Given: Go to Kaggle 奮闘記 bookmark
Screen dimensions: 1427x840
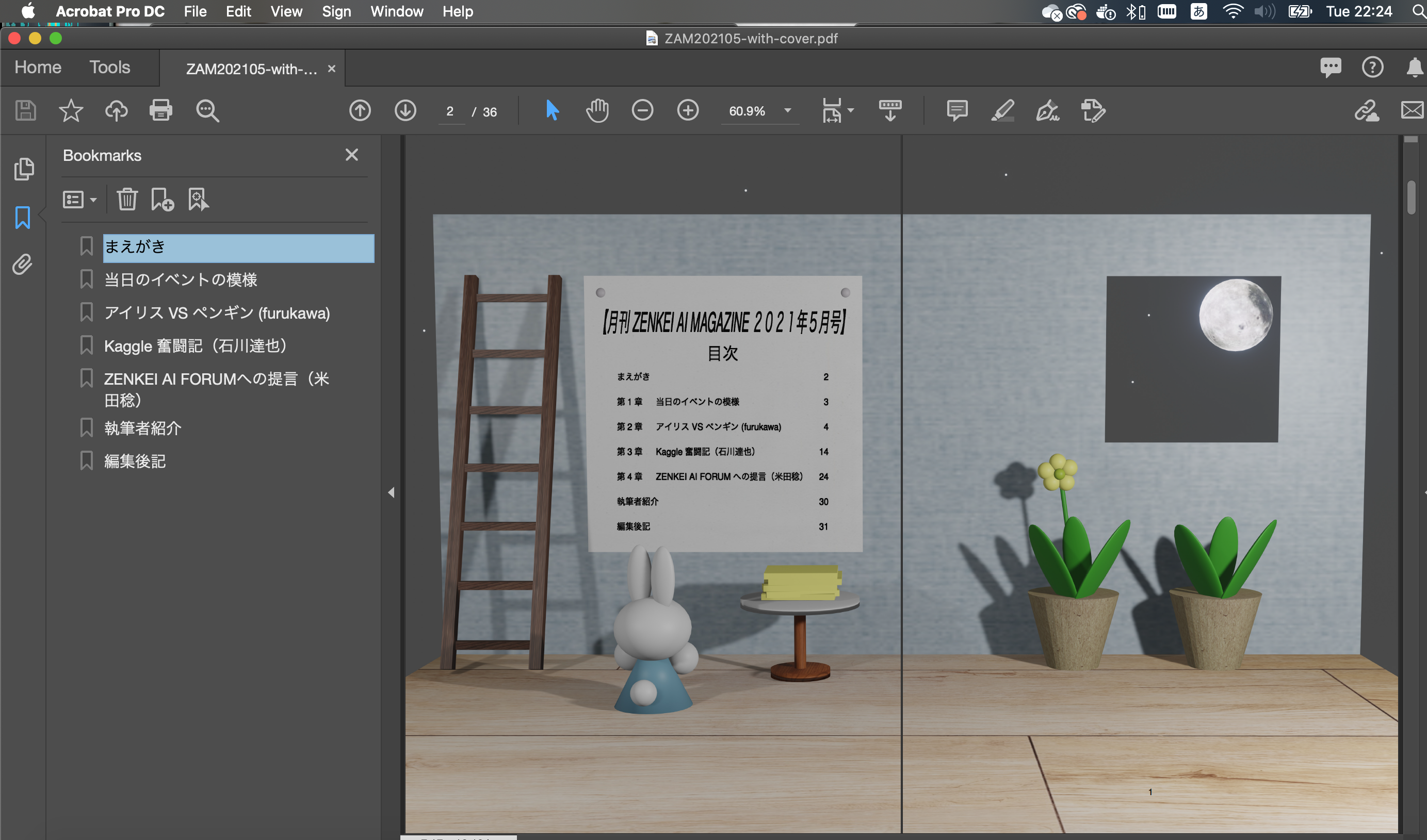Looking at the screenshot, I should (196, 346).
